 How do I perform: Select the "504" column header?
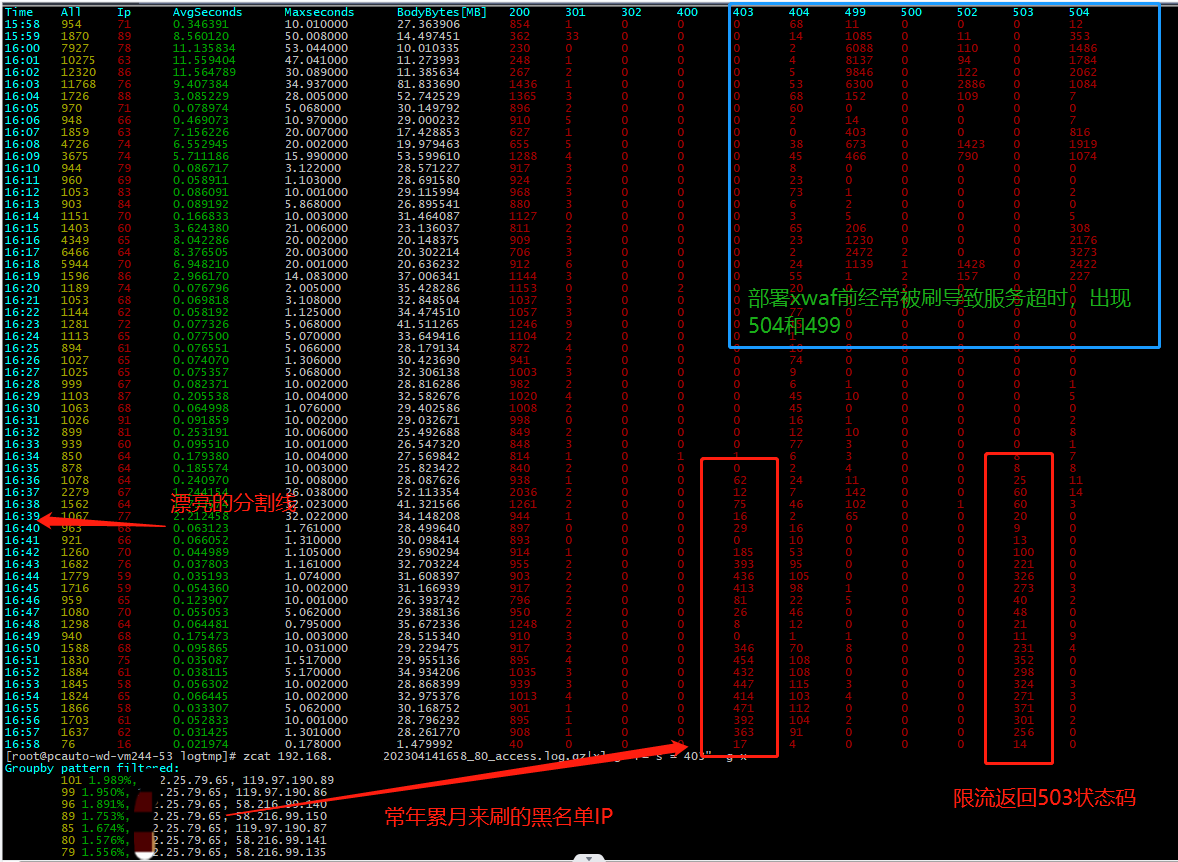pos(1080,12)
